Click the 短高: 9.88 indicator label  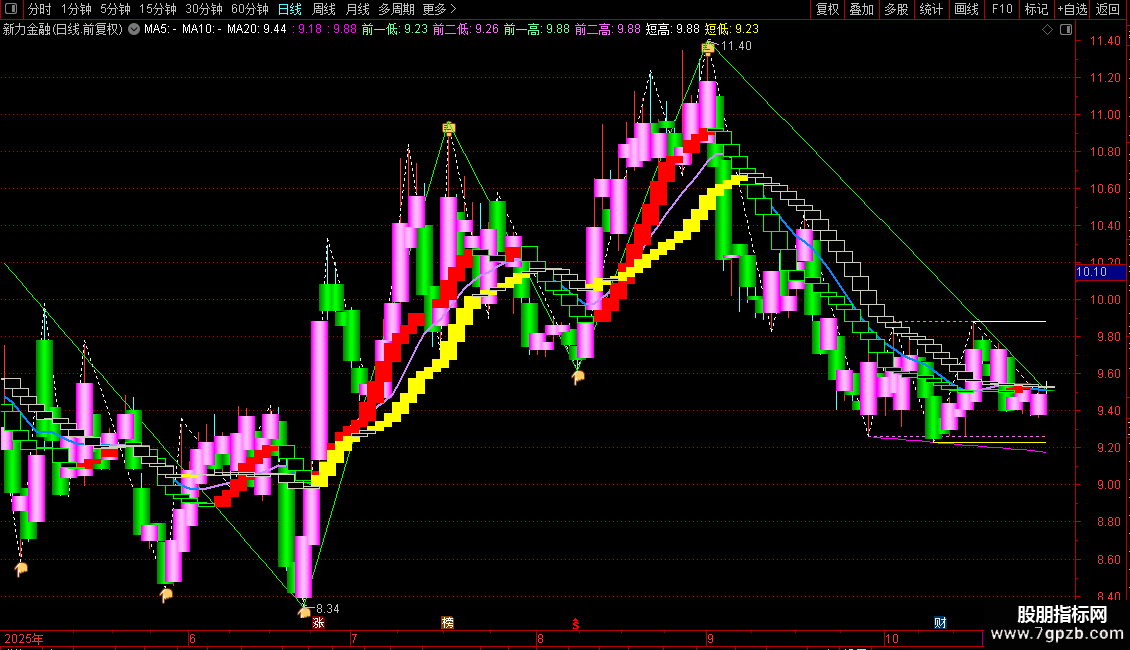pyautogui.click(x=672, y=29)
